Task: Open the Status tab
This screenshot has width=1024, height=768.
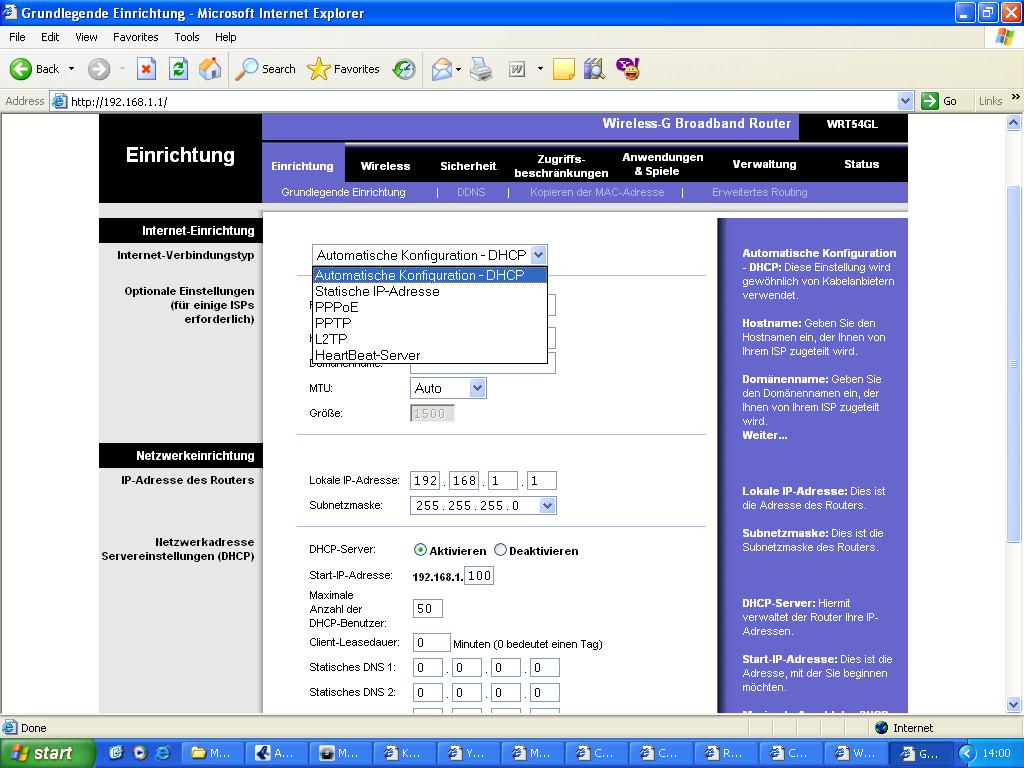Action: point(861,164)
